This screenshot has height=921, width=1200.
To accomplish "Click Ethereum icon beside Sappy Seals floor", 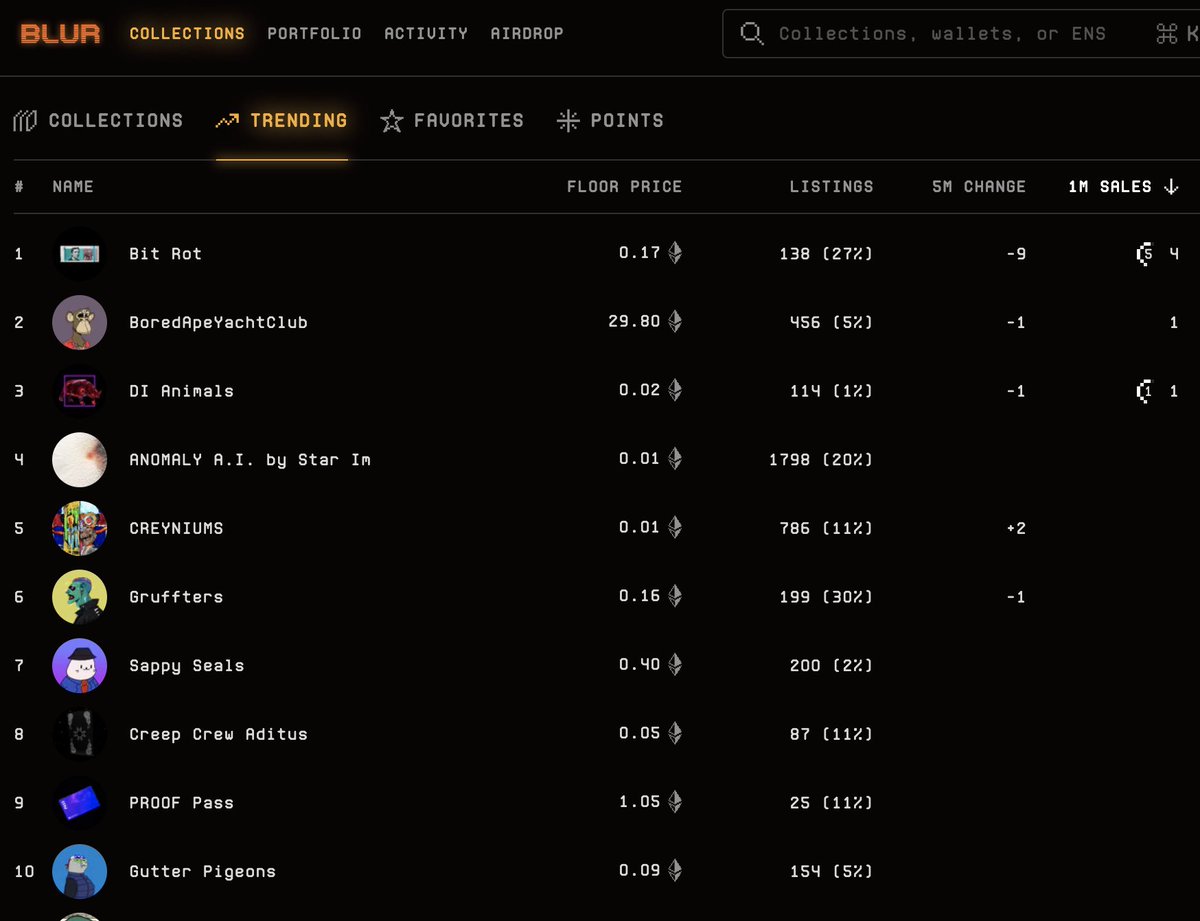I will (675, 665).
